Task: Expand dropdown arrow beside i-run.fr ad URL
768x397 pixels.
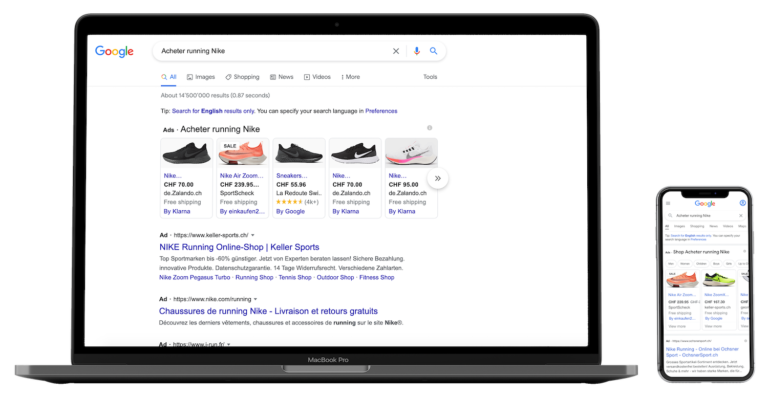Action: pyautogui.click(x=229, y=344)
